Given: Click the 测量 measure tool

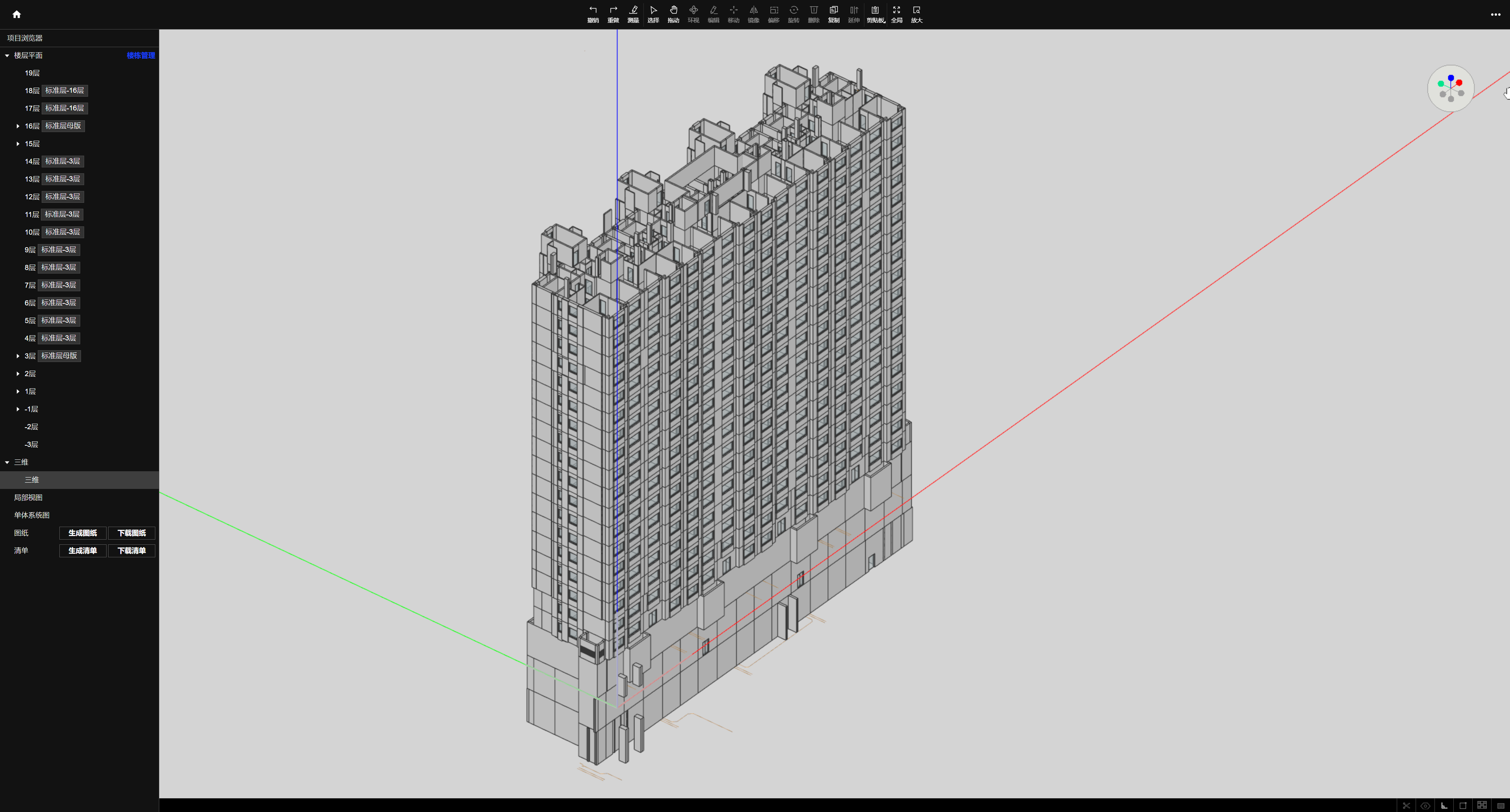Looking at the screenshot, I should point(633,13).
